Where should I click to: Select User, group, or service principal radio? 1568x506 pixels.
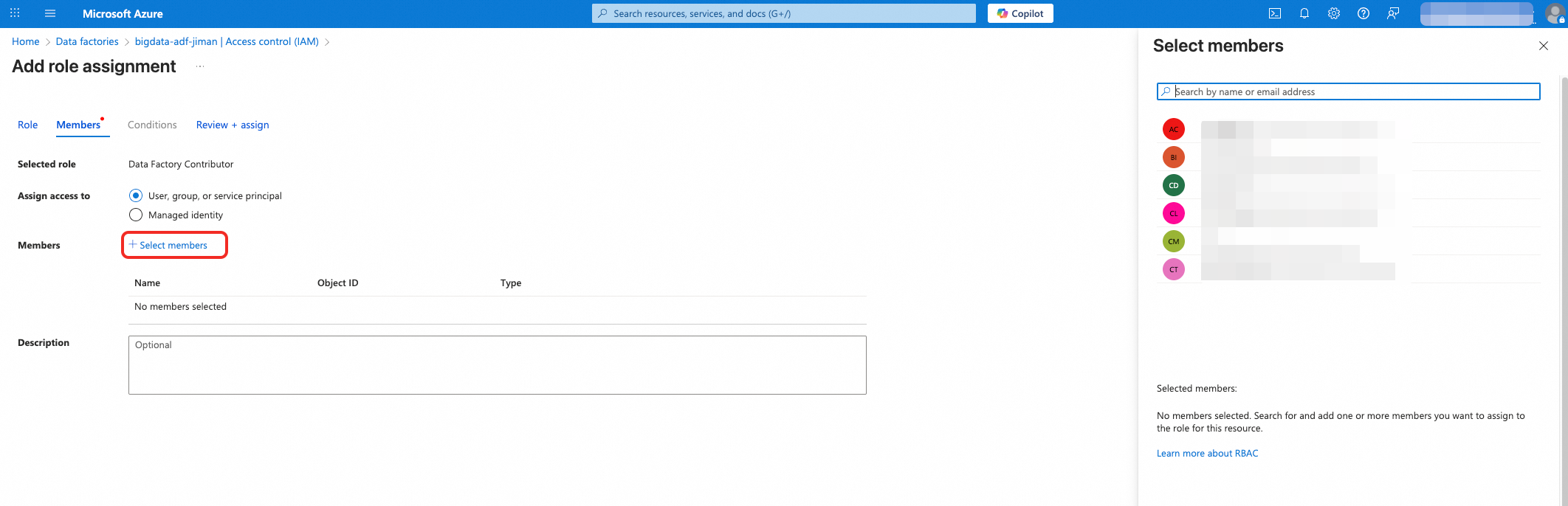[x=136, y=195]
